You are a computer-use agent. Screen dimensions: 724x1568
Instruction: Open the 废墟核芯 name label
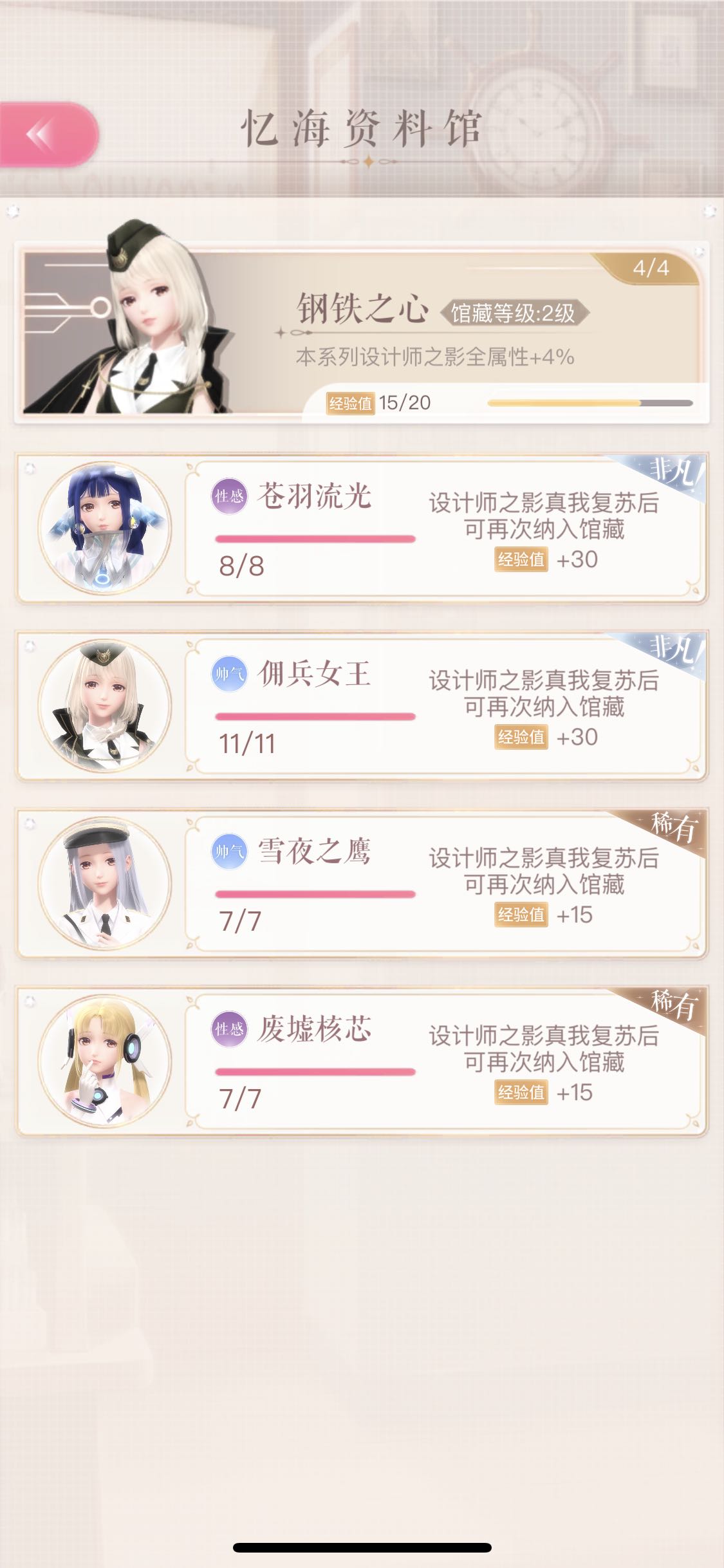tap(315, 1029)
